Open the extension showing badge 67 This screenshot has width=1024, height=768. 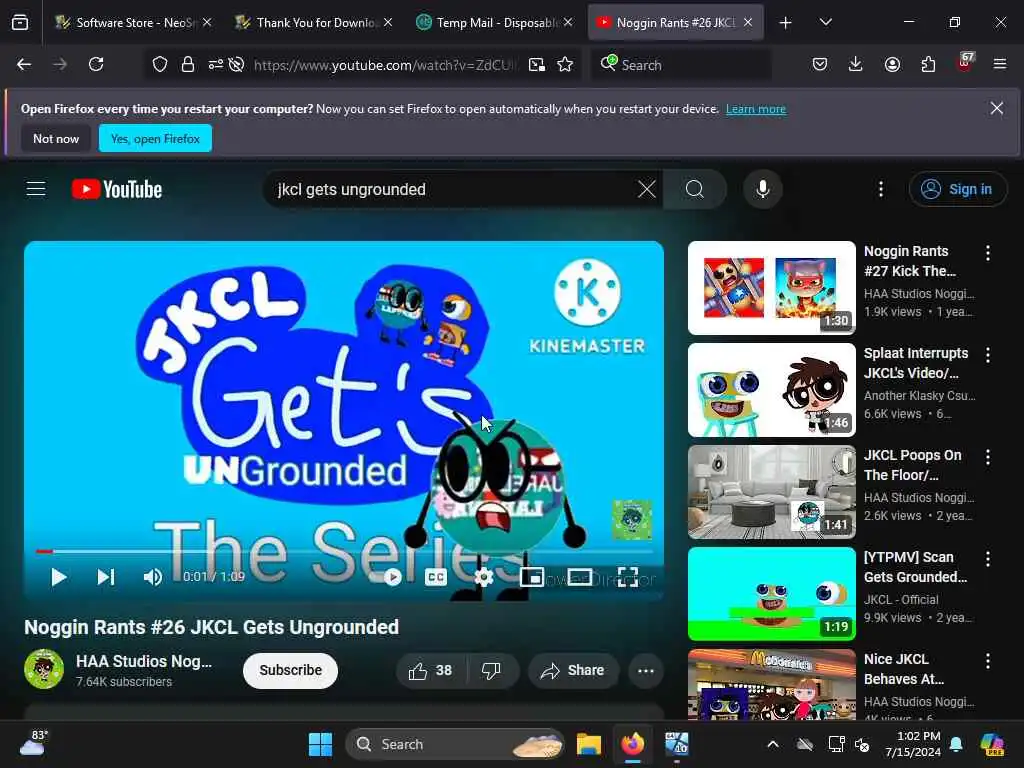pyautogui.click(x=965, y=63)
